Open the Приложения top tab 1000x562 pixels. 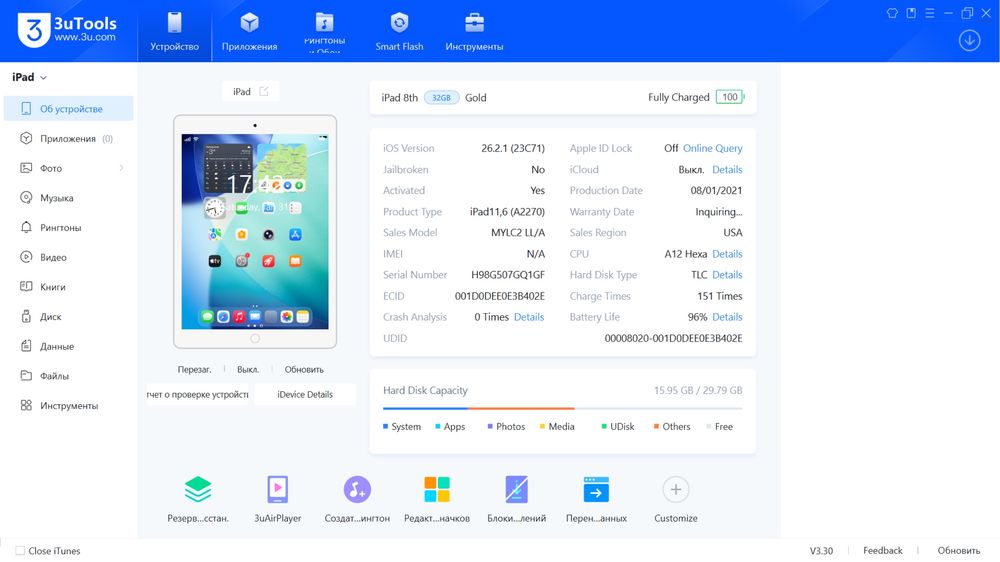click(249, 31)
